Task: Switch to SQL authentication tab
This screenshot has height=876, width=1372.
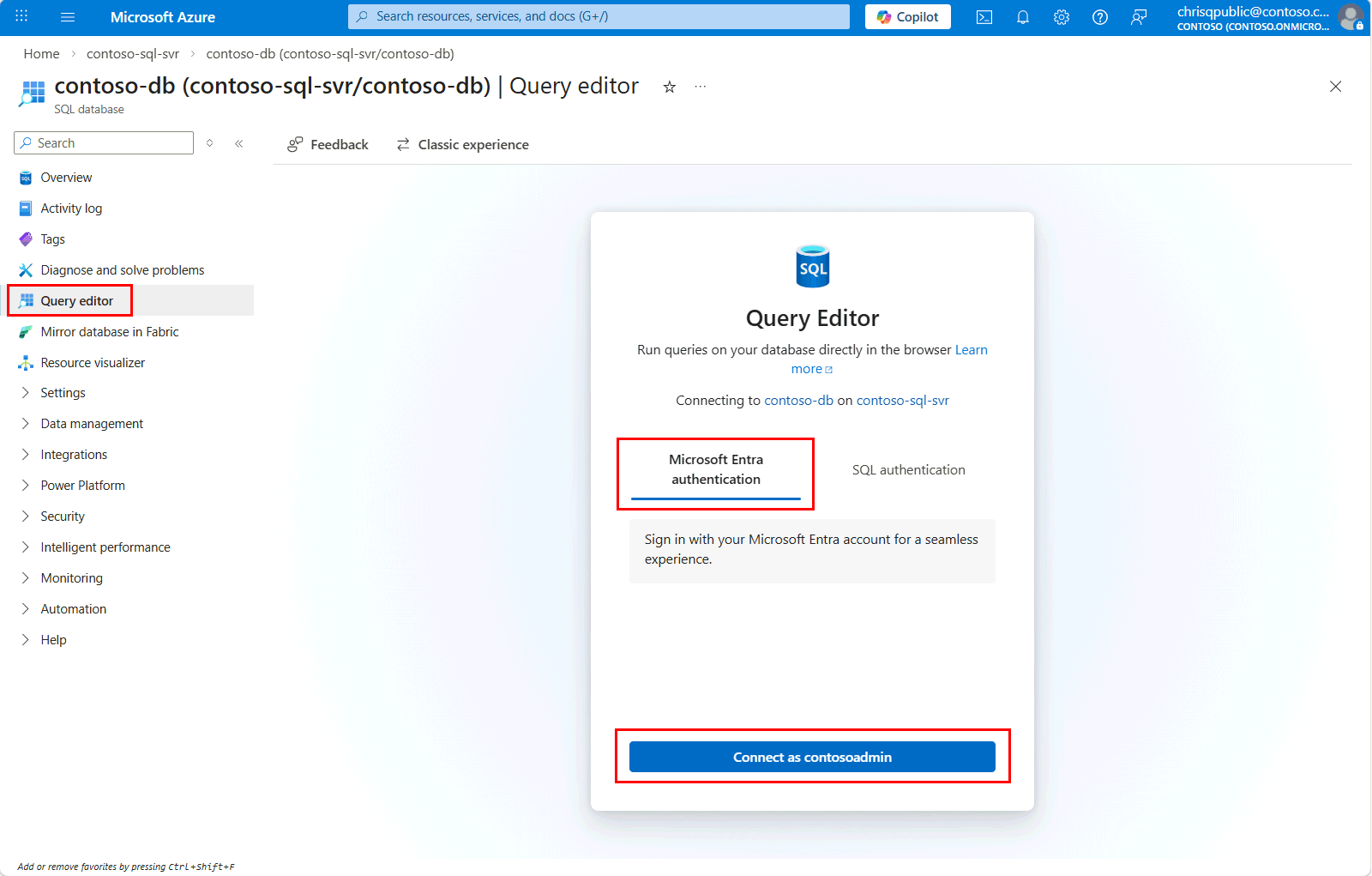Action: click(909, 470)
